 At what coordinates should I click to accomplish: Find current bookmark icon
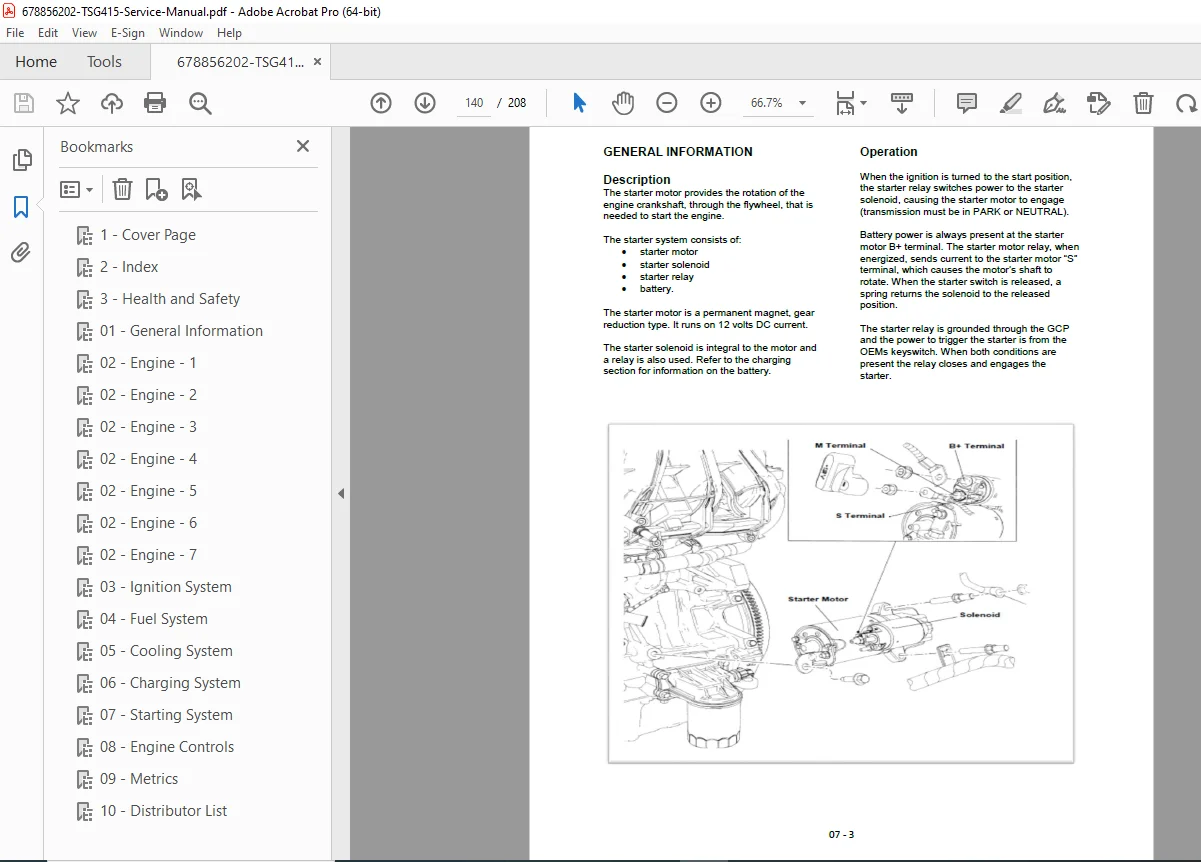click(x=192, y=189)
